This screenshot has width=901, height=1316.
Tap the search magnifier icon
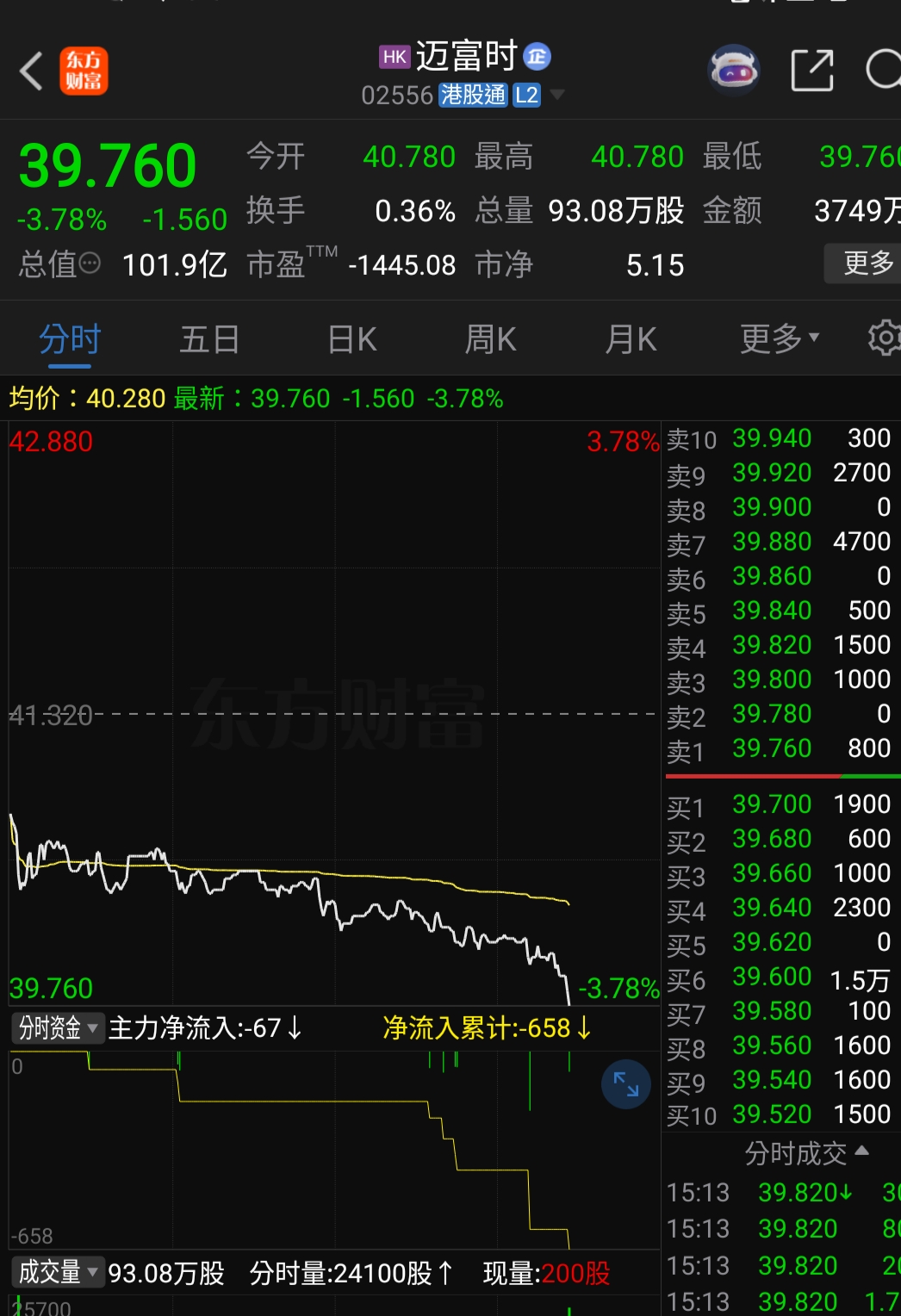[x=883, y=70]
